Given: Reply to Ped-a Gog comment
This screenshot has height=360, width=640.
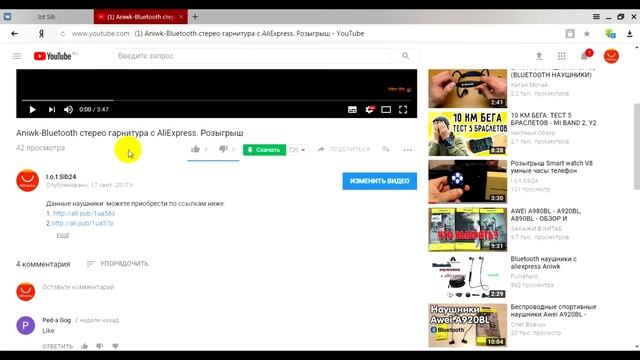Looking at the screenshot, I should [58, 346].
